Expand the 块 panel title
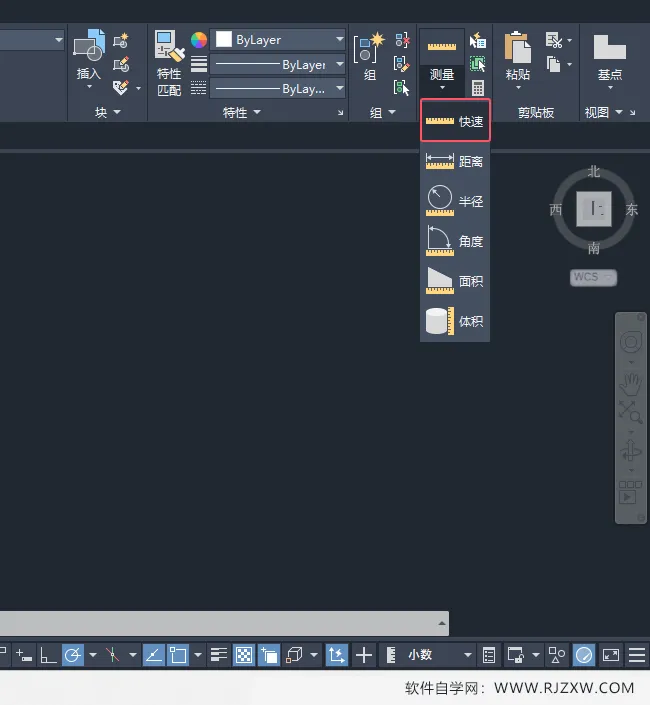The width and height of the screenshot is (650, 705). point(108,112)
